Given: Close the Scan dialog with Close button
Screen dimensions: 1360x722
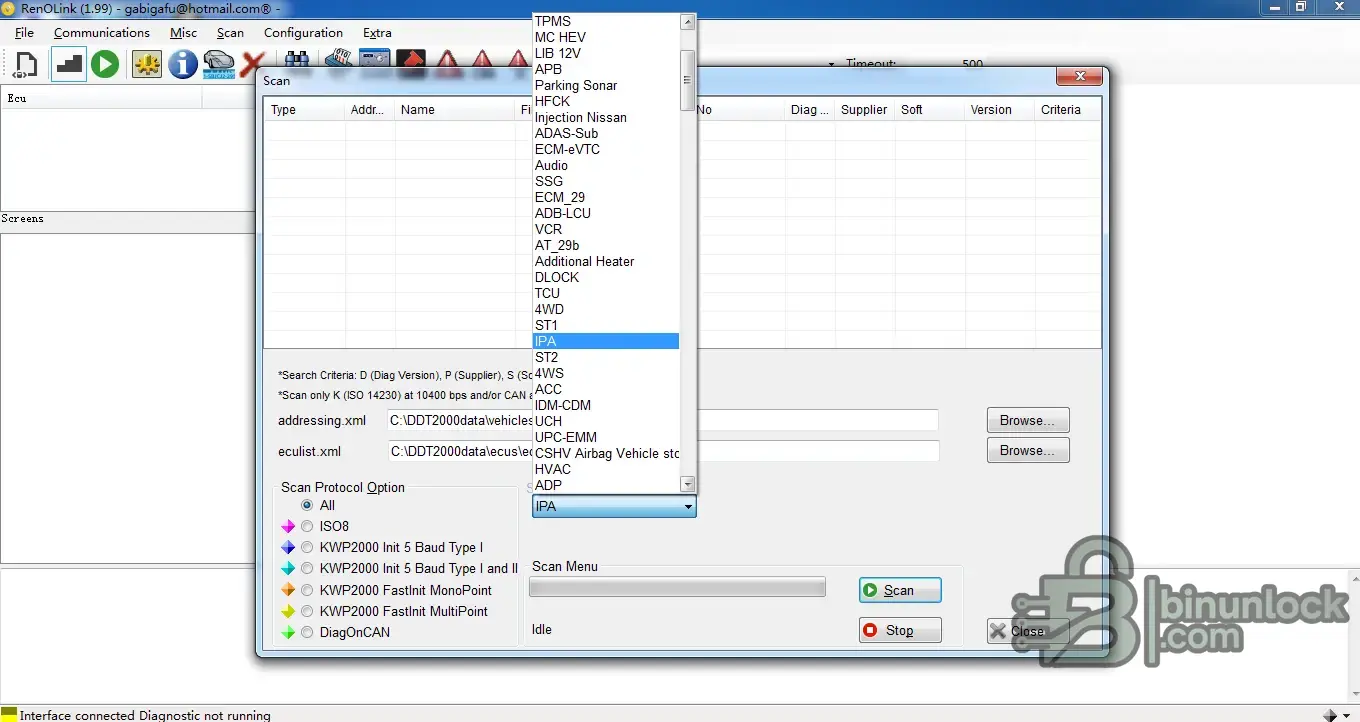Looking at the screenshot, I should coord(1028,631).
